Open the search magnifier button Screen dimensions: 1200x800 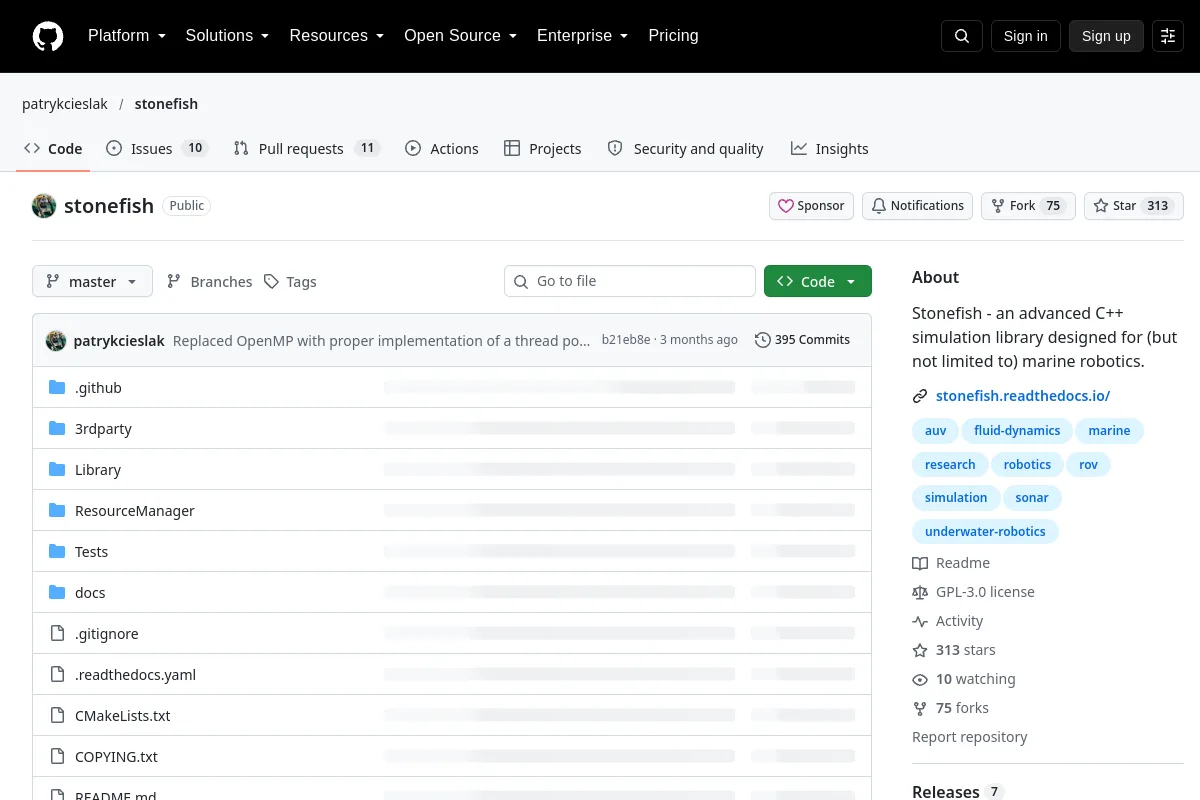pyautogui.click(x=962, y=36)
